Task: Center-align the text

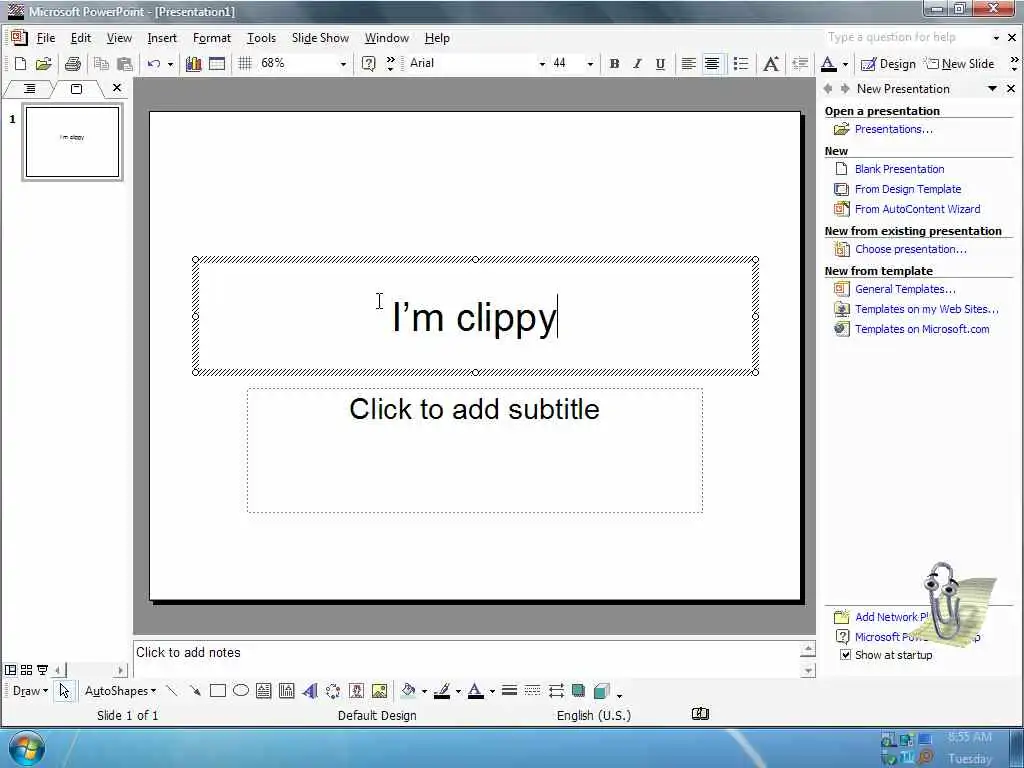Action: (x=712, y=63)
